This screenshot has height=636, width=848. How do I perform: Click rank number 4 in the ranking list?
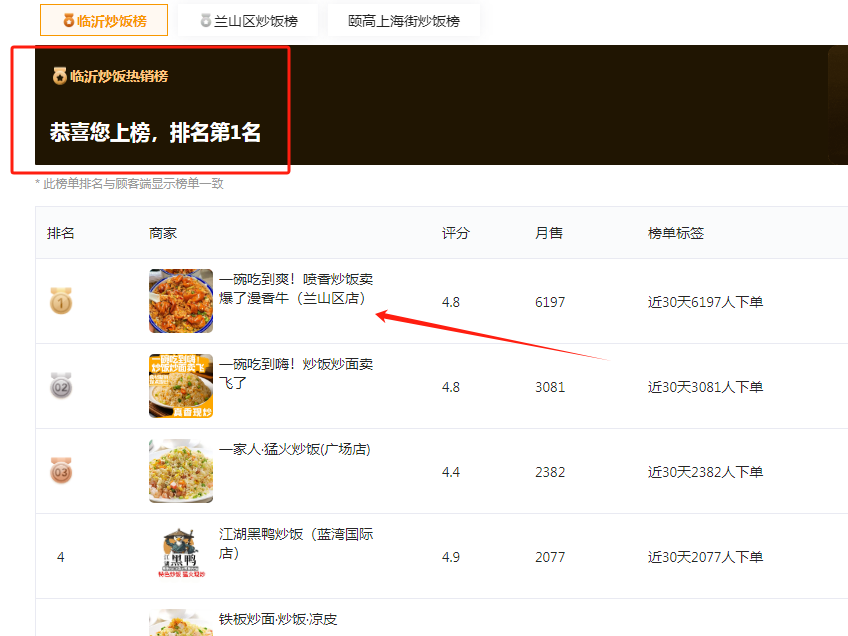(x=60, y=558)
